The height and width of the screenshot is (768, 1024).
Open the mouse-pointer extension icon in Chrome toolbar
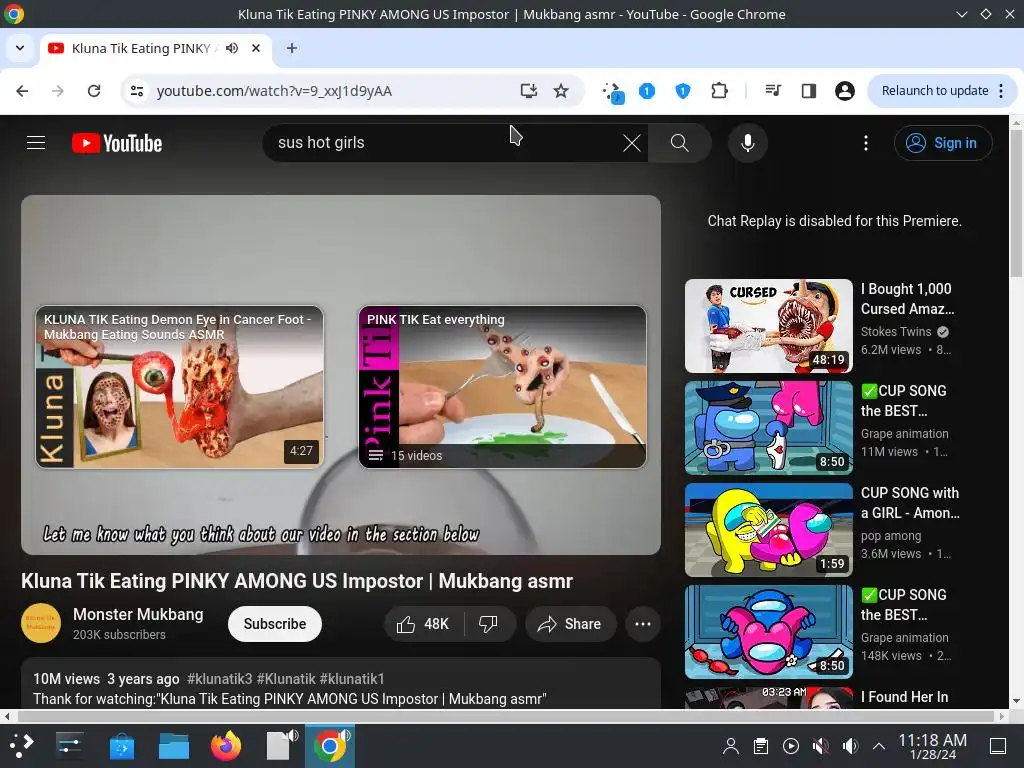pos(613,91)
